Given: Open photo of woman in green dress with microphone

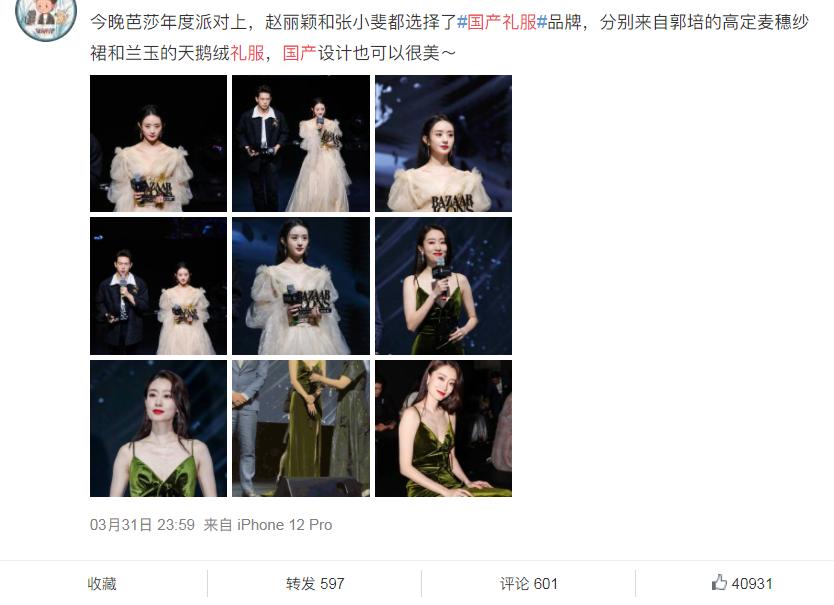Looking at the screenshot, I should click(x=444, y=286).
